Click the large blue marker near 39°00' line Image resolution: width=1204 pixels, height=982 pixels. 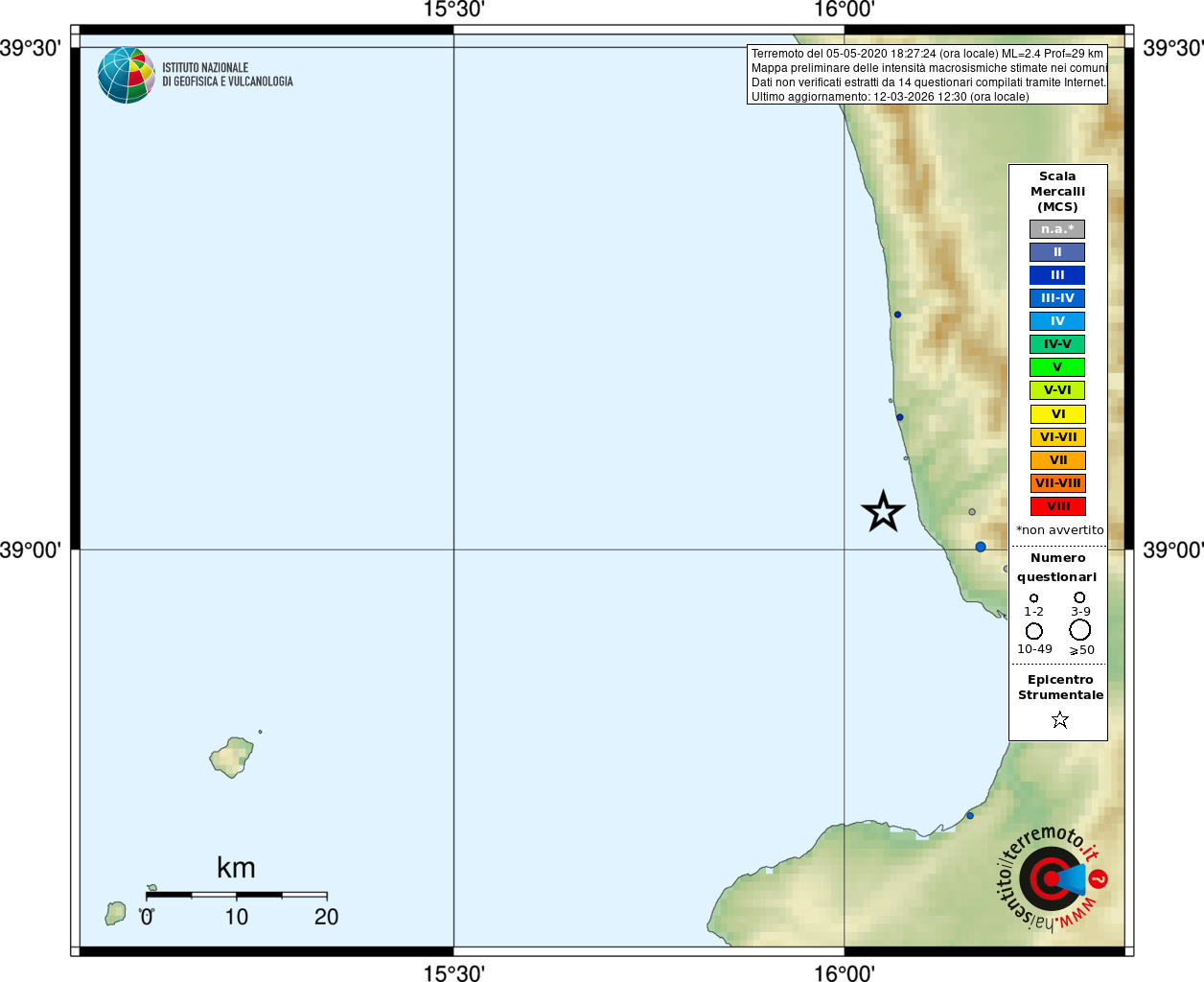(x=981, y=547)
